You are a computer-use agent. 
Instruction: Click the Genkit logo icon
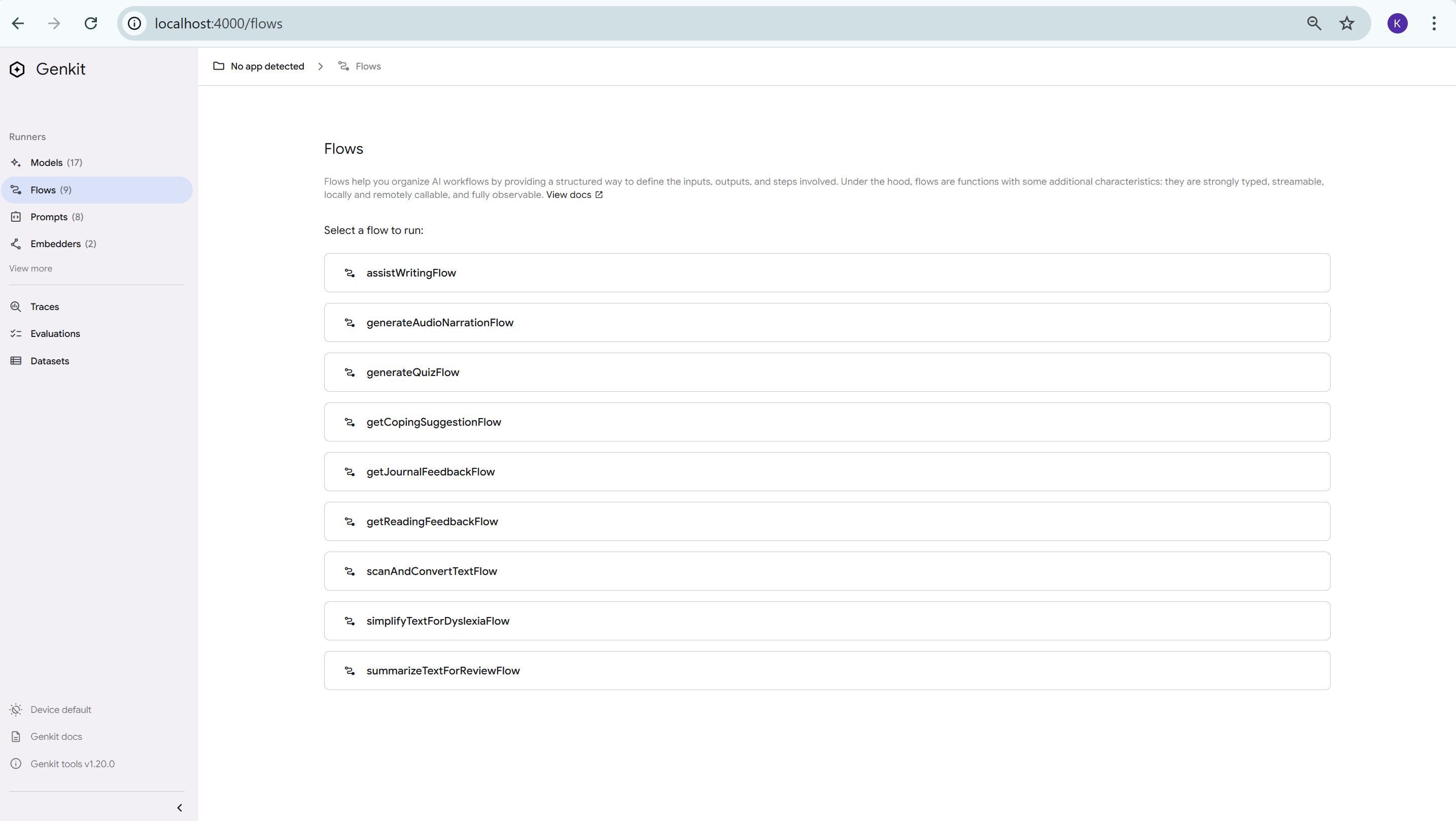pyautogui.click(x=17, y=69)
